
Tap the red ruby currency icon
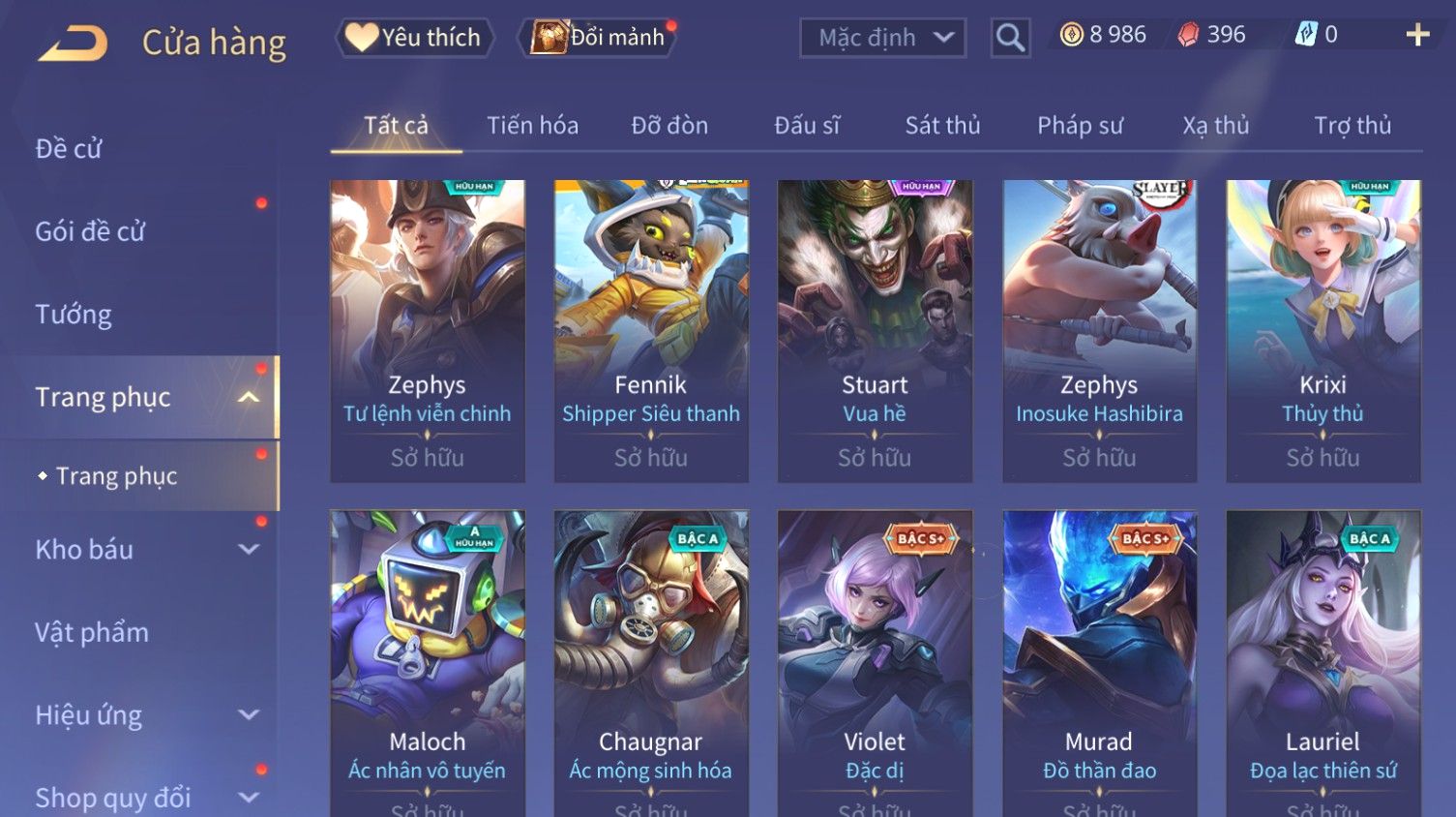coord(1188,35)
